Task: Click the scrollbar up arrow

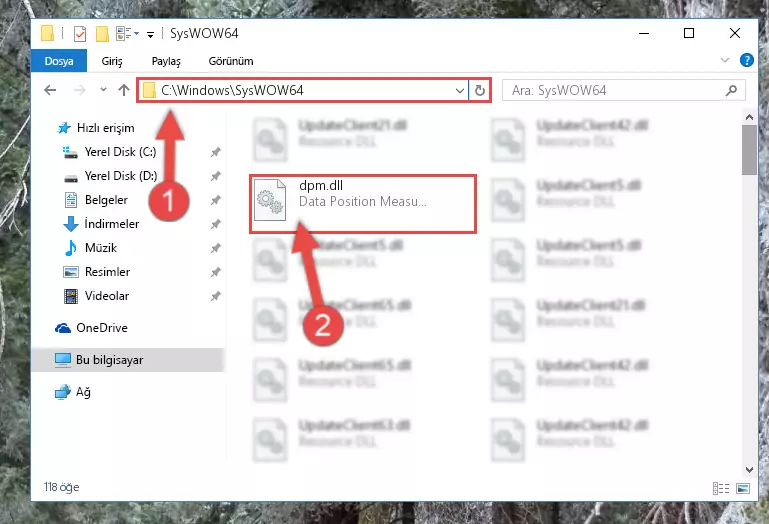Action: point(749,117)
